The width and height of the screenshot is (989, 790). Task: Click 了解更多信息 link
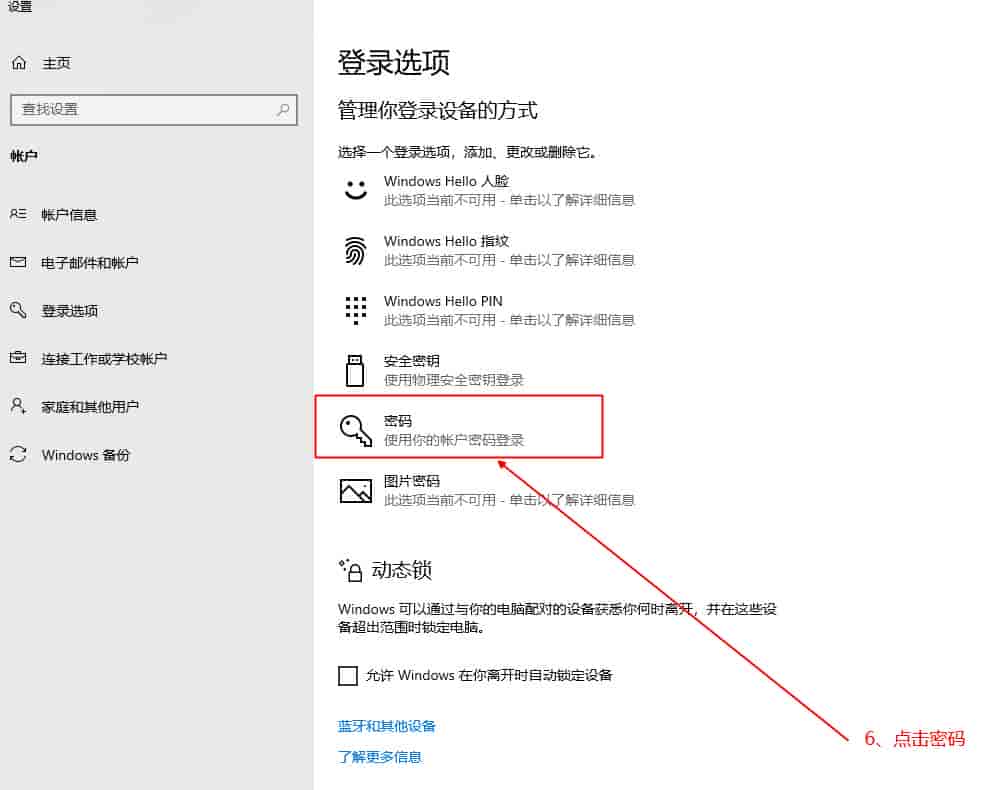(x=379, y=757)
